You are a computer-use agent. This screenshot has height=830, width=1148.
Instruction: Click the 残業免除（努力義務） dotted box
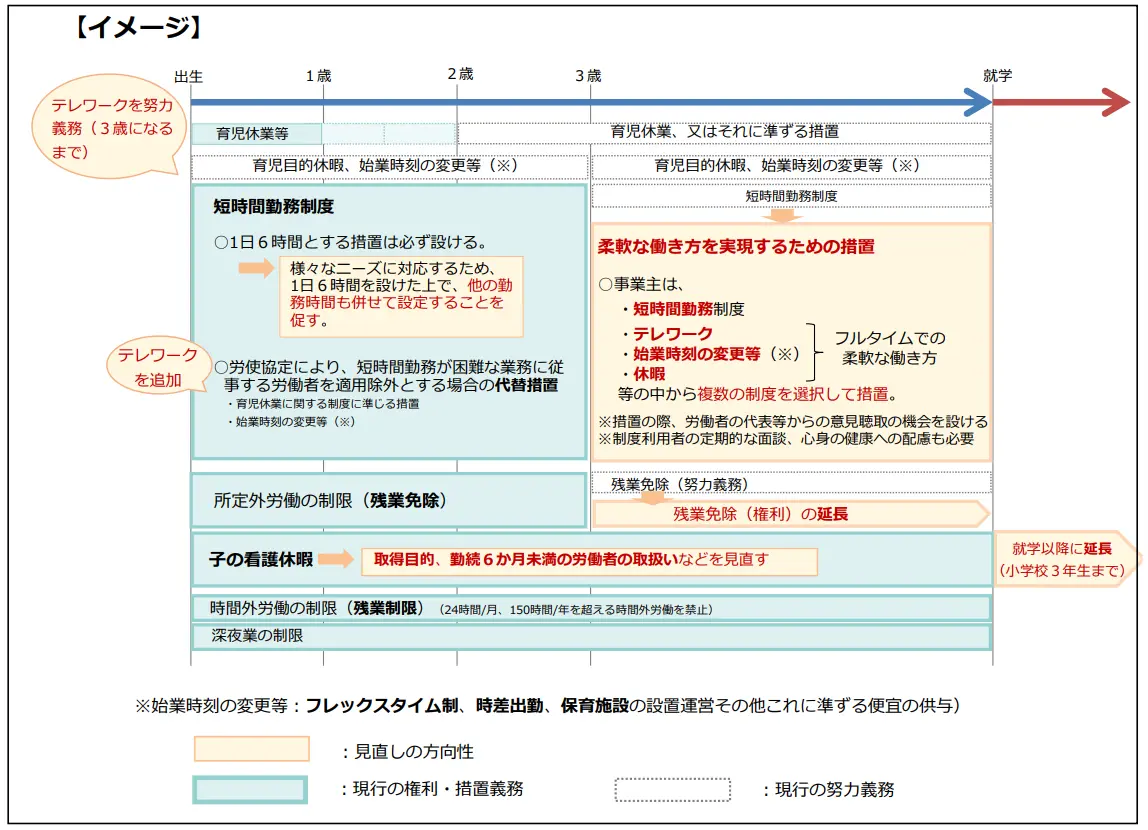(791, 484)
